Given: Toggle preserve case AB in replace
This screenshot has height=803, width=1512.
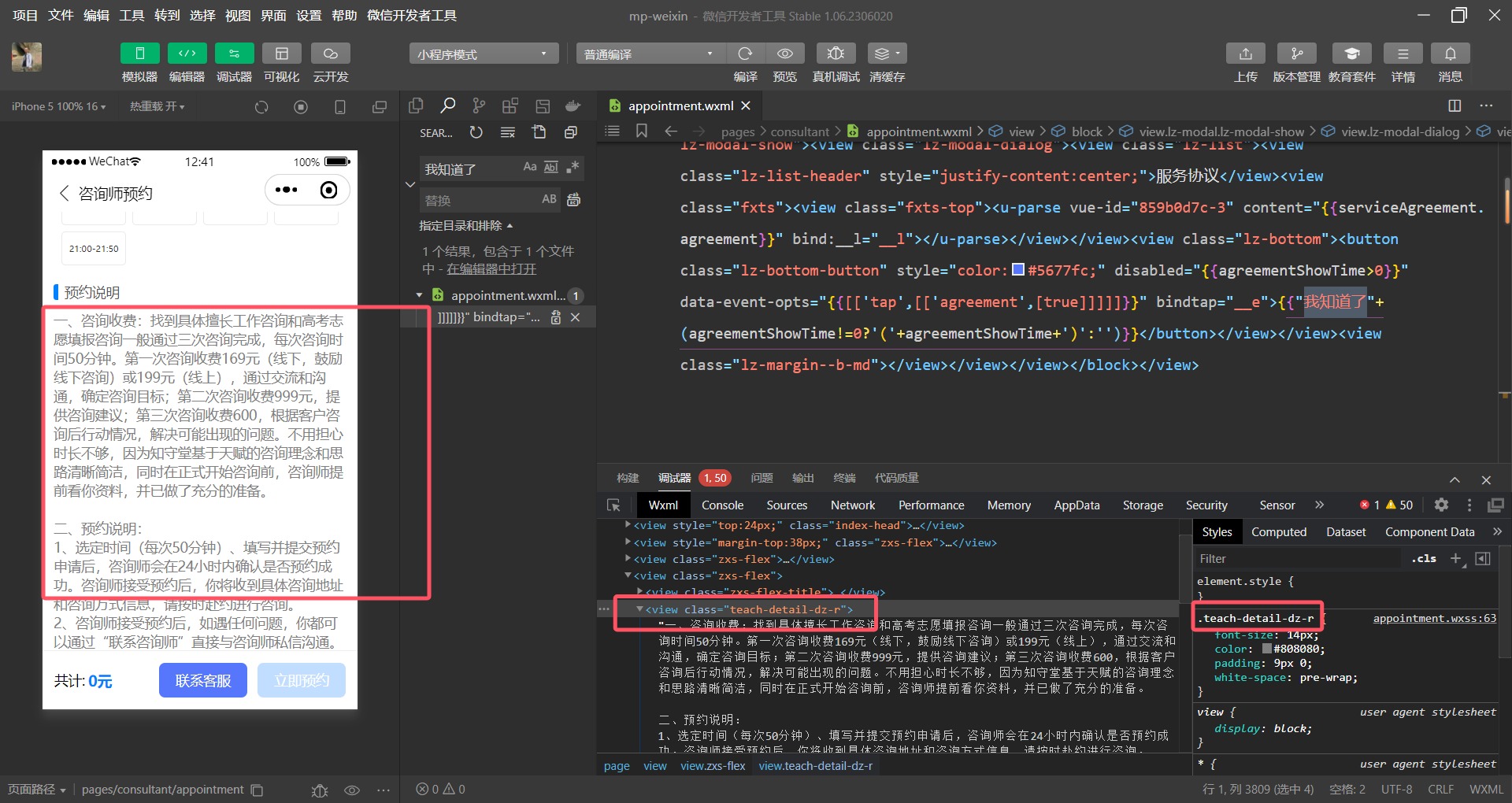Looking at the screenshot, I should click(549, 199).
